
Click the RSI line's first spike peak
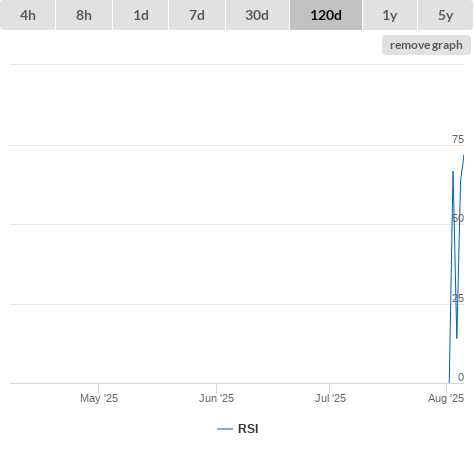point(453,172)
